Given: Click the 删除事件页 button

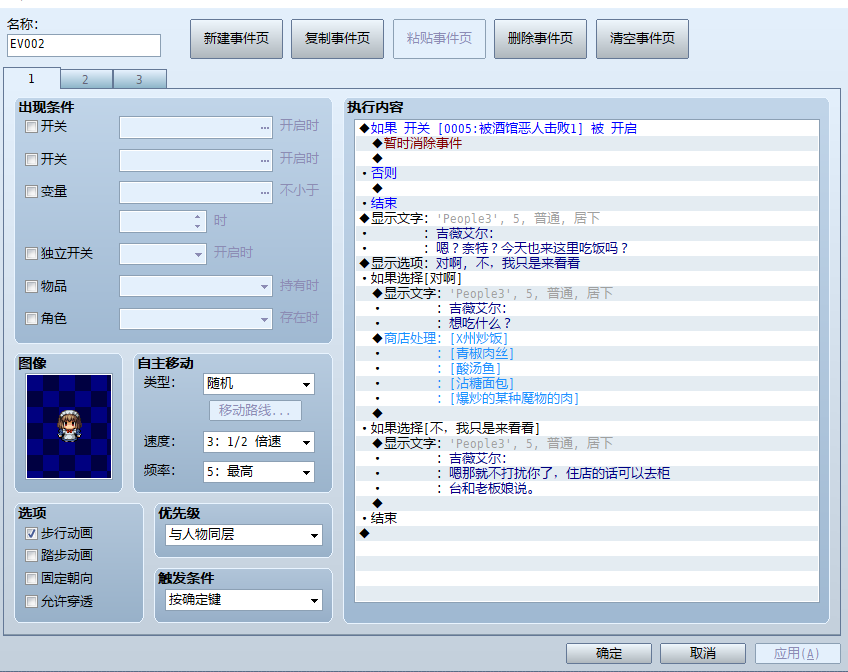Looking at the screenshot, I should click(x=540, y=38).
